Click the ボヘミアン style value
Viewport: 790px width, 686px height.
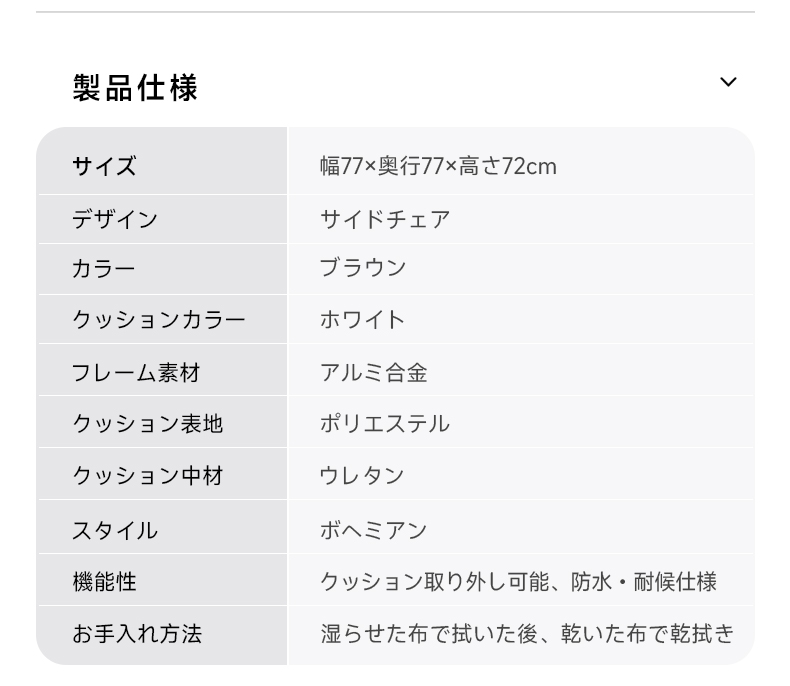(x=374, y=531)
